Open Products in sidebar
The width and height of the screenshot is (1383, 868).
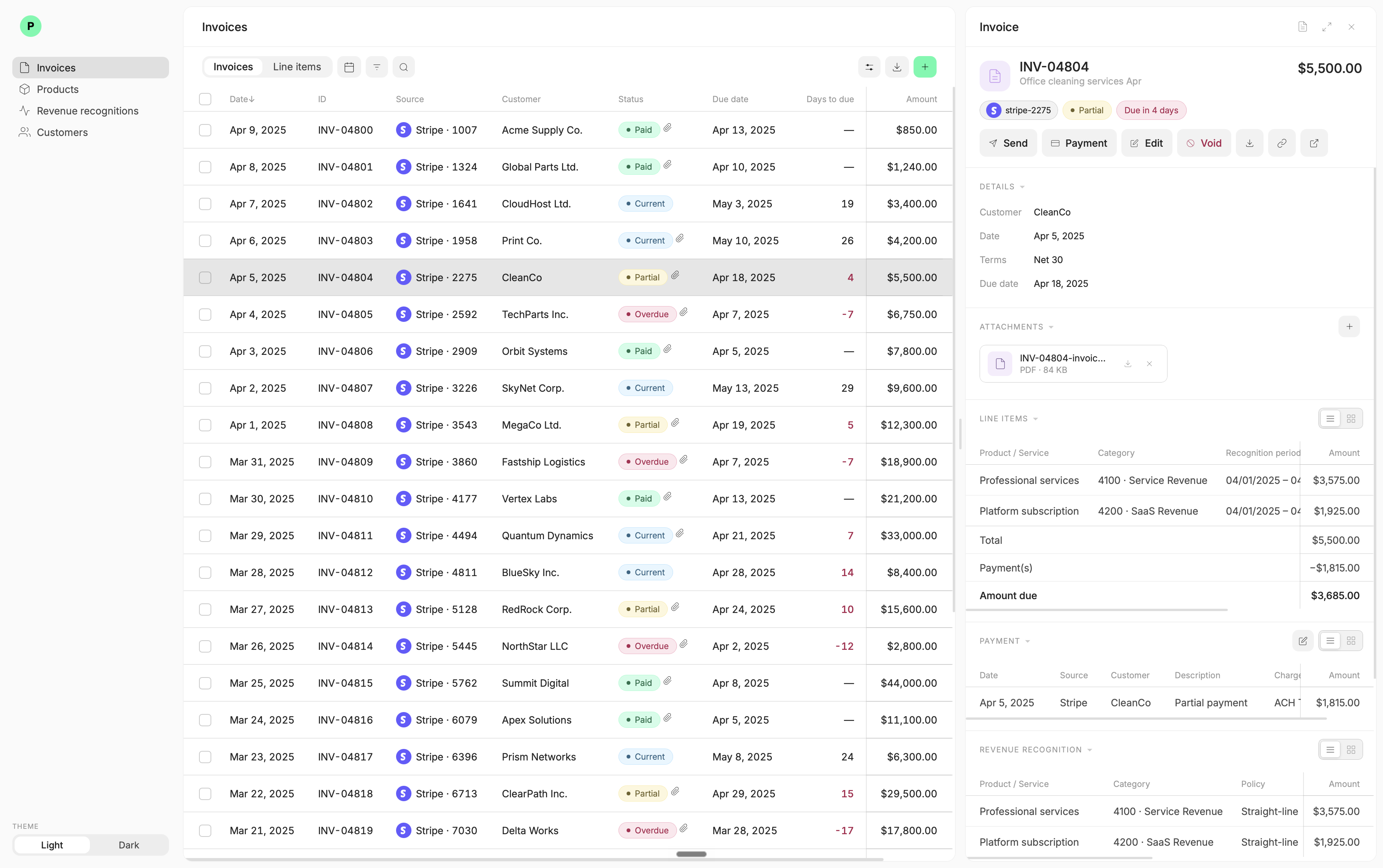tap(91, 89)
